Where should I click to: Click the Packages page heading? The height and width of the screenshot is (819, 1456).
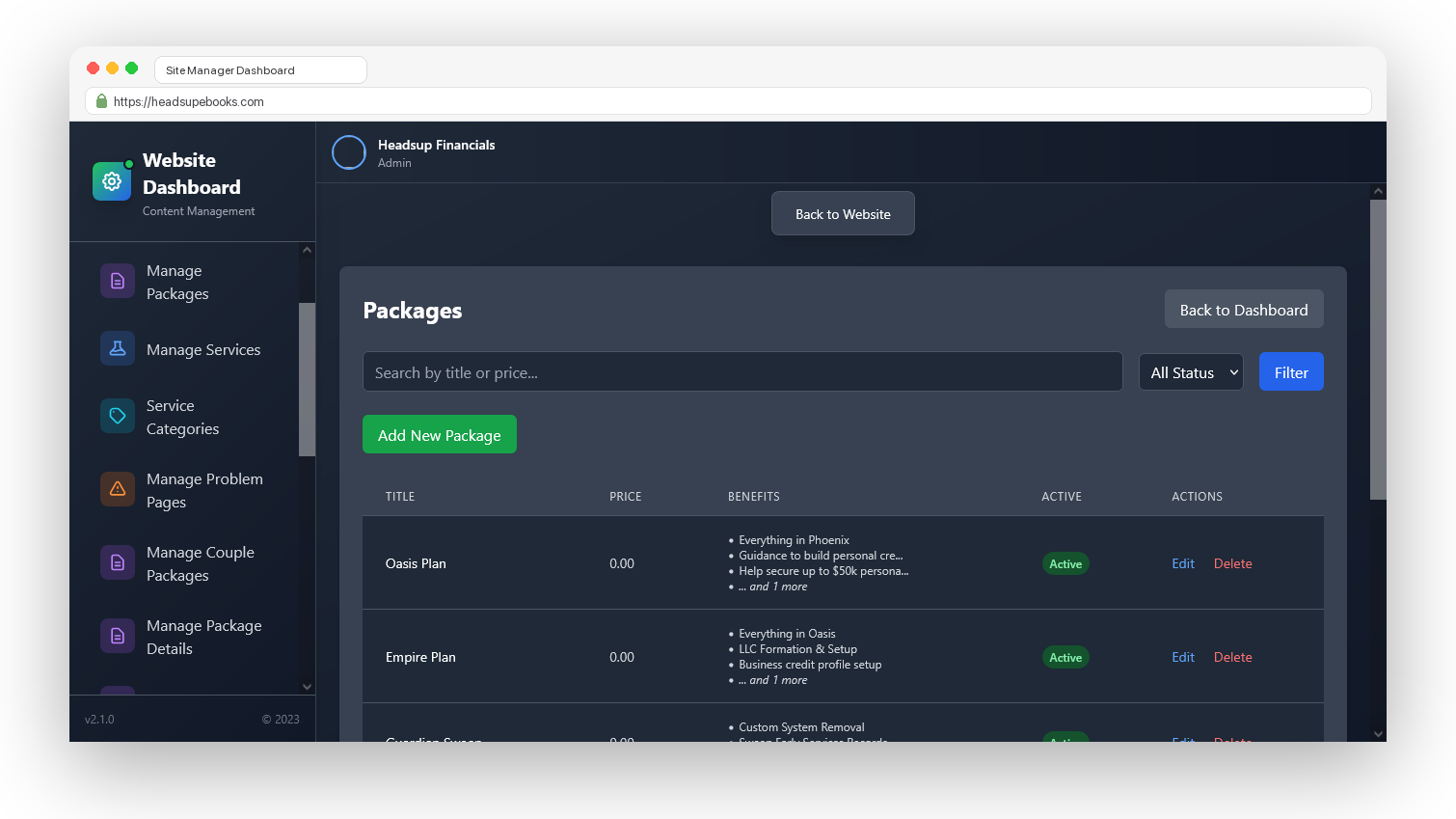[413, 311]
